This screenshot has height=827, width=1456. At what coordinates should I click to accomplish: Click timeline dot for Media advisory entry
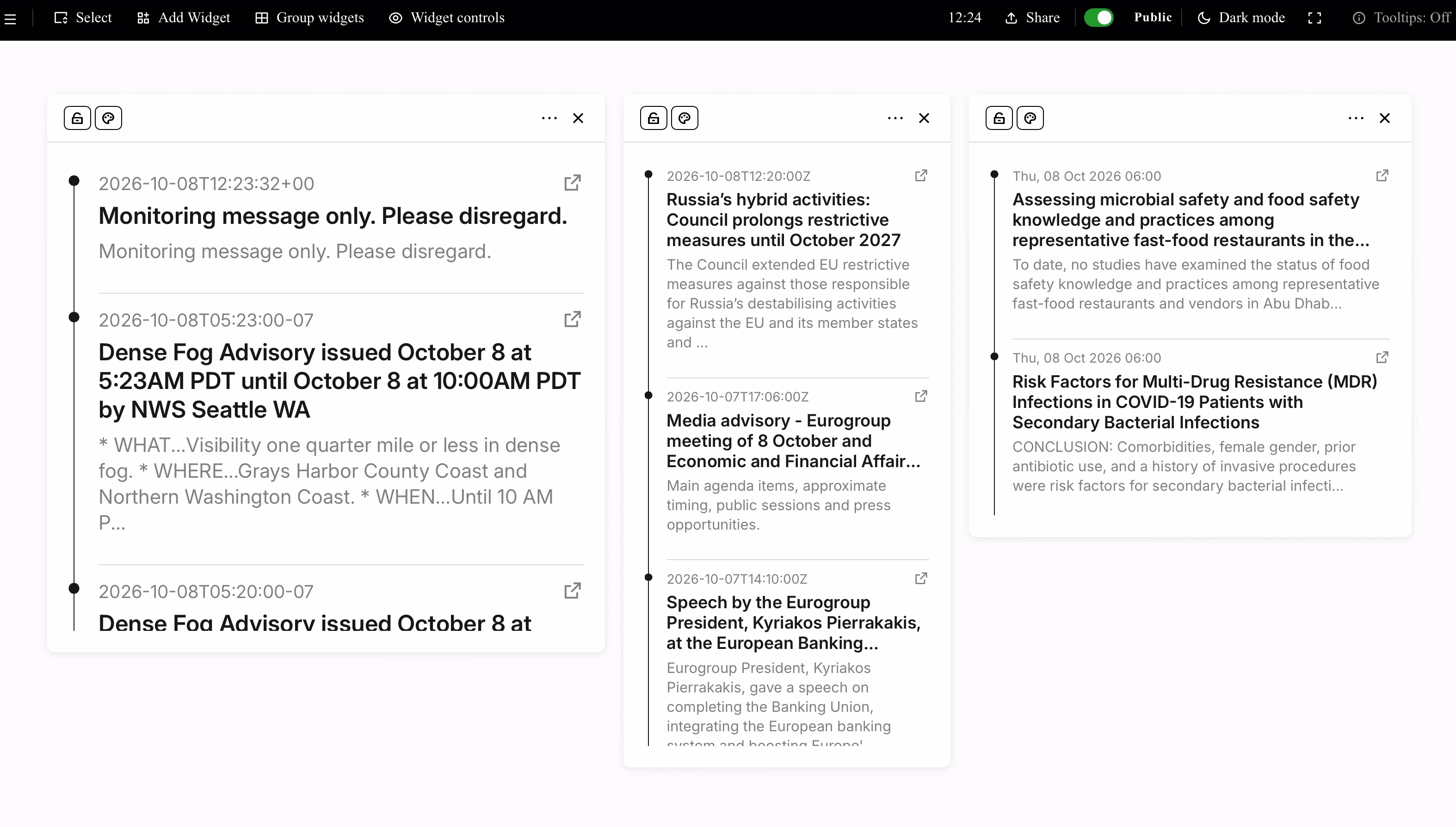pyautogui.click(x=648, y=395)
